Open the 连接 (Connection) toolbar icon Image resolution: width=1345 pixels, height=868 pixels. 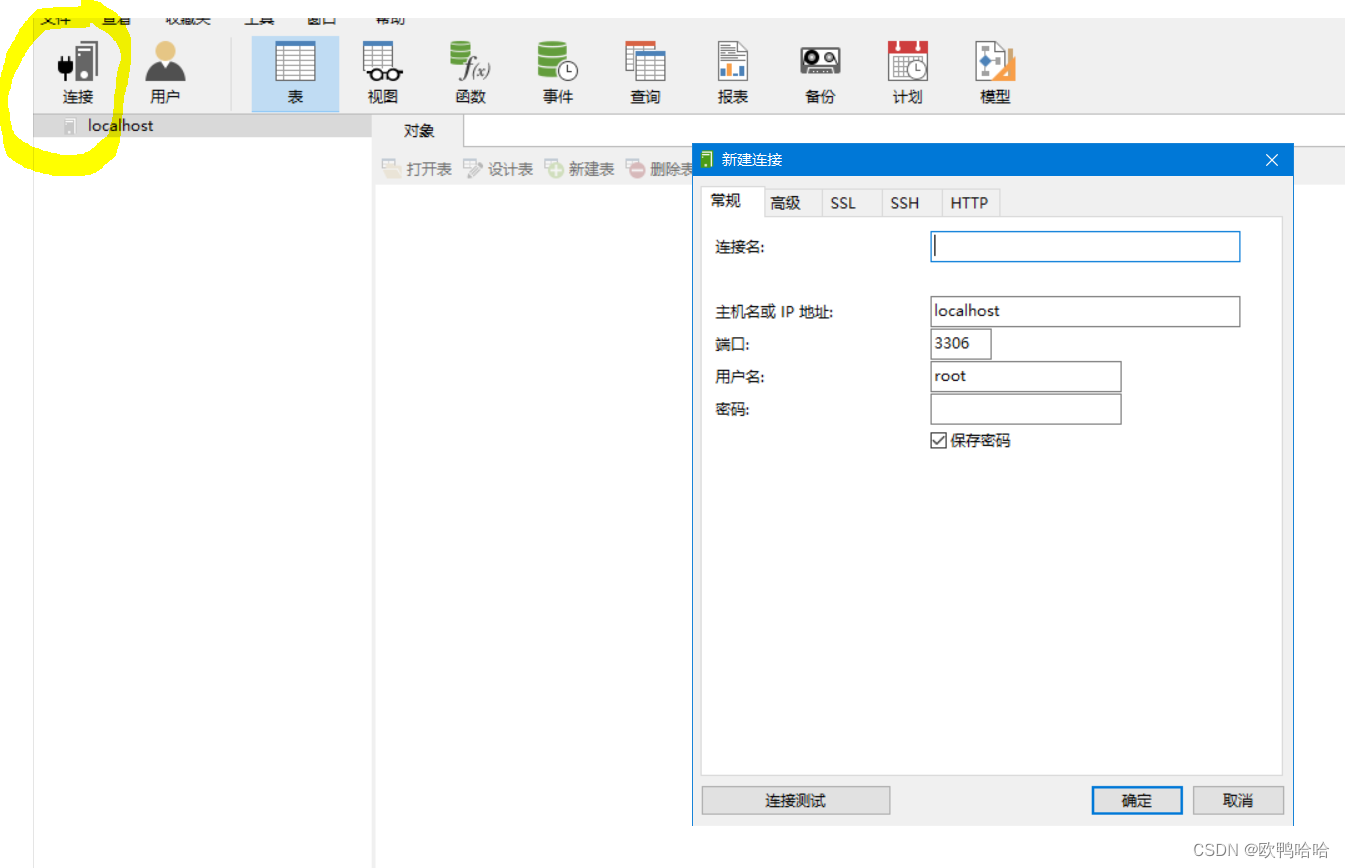point(78,73)
